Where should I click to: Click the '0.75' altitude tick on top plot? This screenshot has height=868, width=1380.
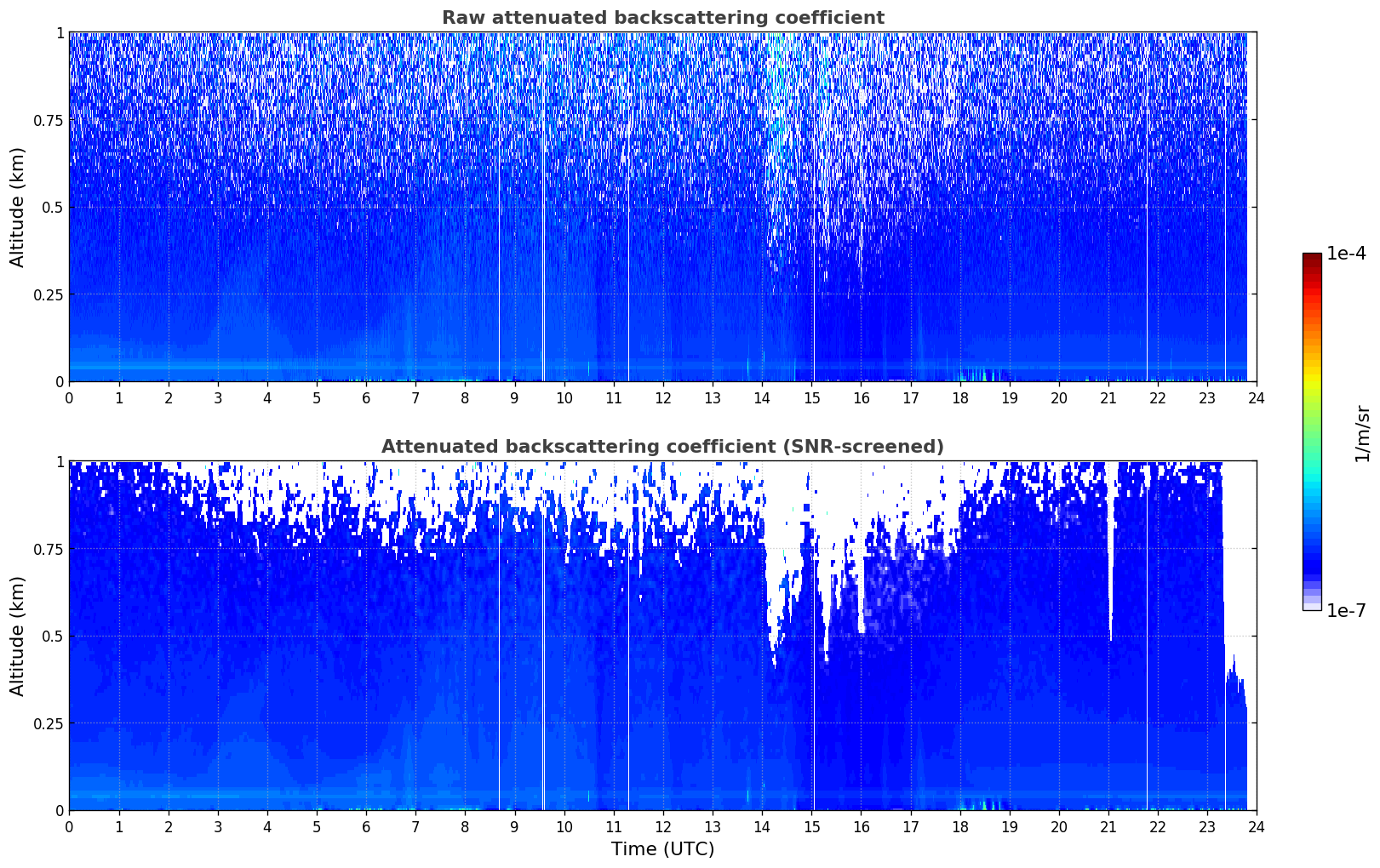[x=48, y=121]
